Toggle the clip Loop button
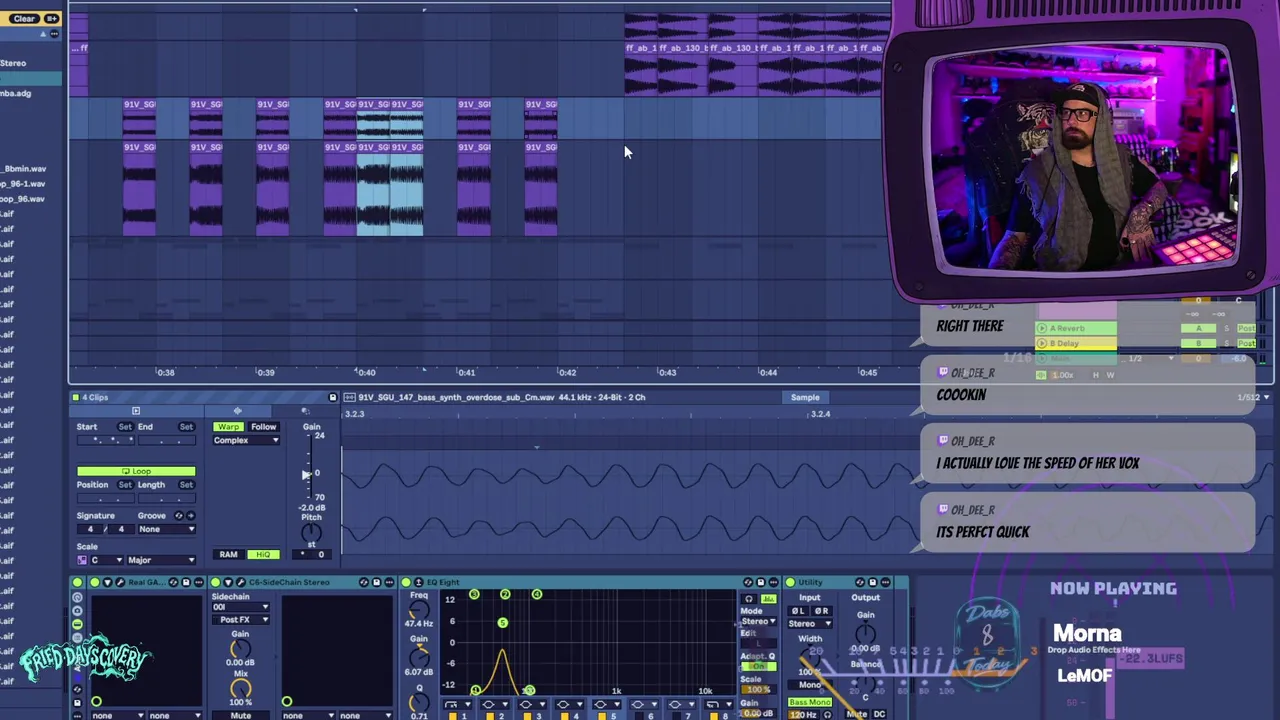The width and height of the screenshot is (1280, 720). pyautogui.click(x=136, y=471)
